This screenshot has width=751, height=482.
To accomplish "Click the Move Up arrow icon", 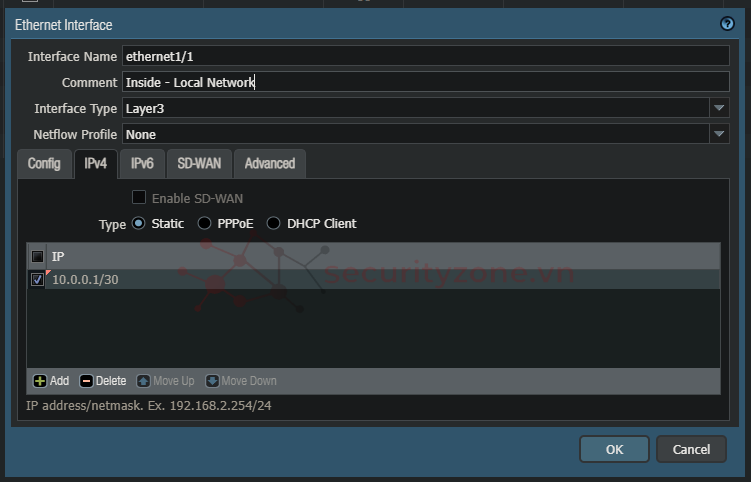I will [143, 381].
